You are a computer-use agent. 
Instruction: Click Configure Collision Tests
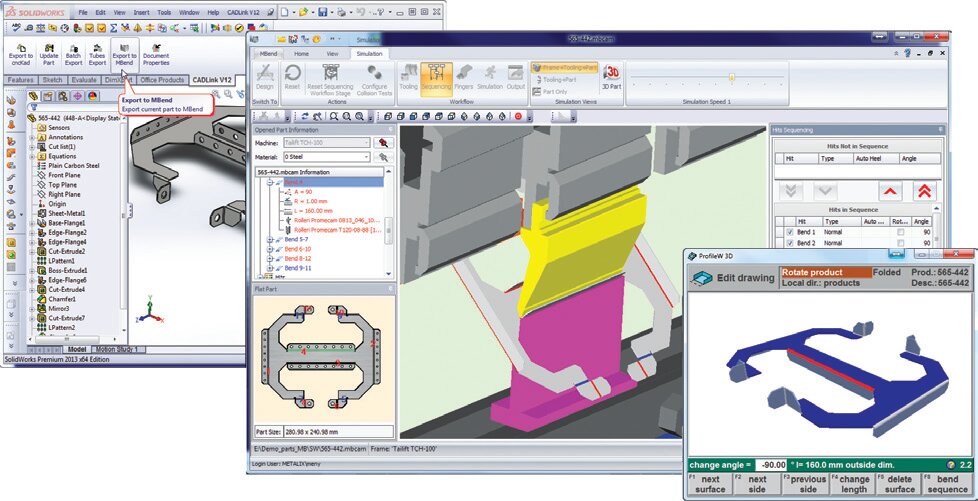374,79
